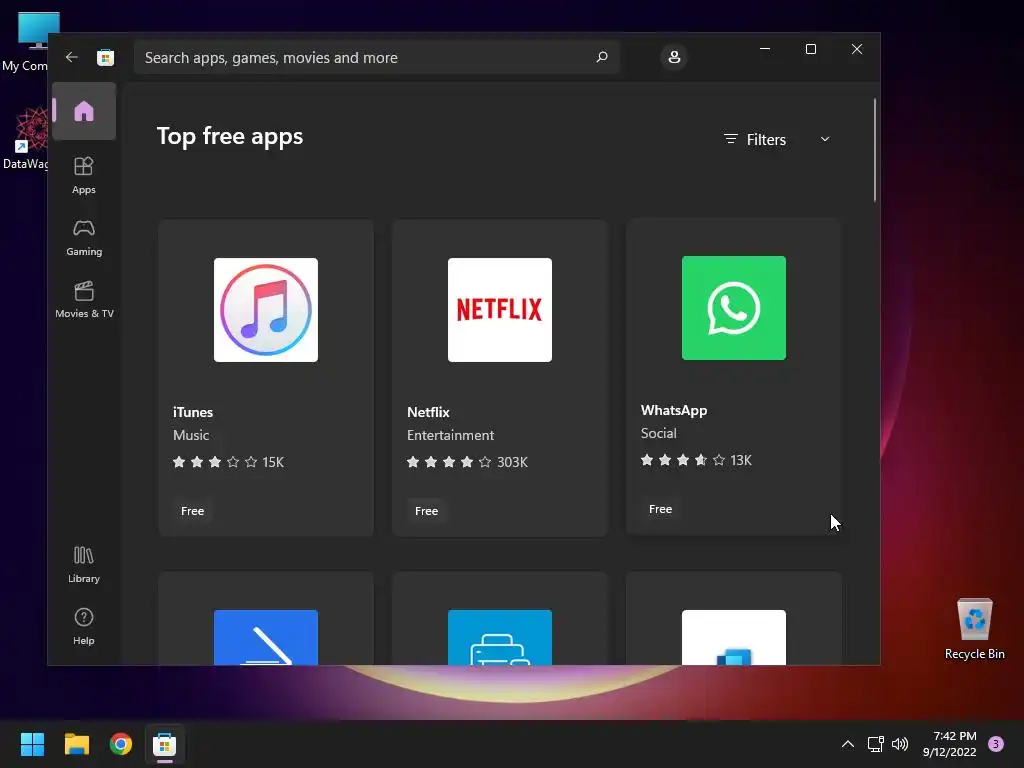Focus the Search apps, games, movies field
The width and height of the screenshot is (1024, 768).
click(x=376, y=57)
